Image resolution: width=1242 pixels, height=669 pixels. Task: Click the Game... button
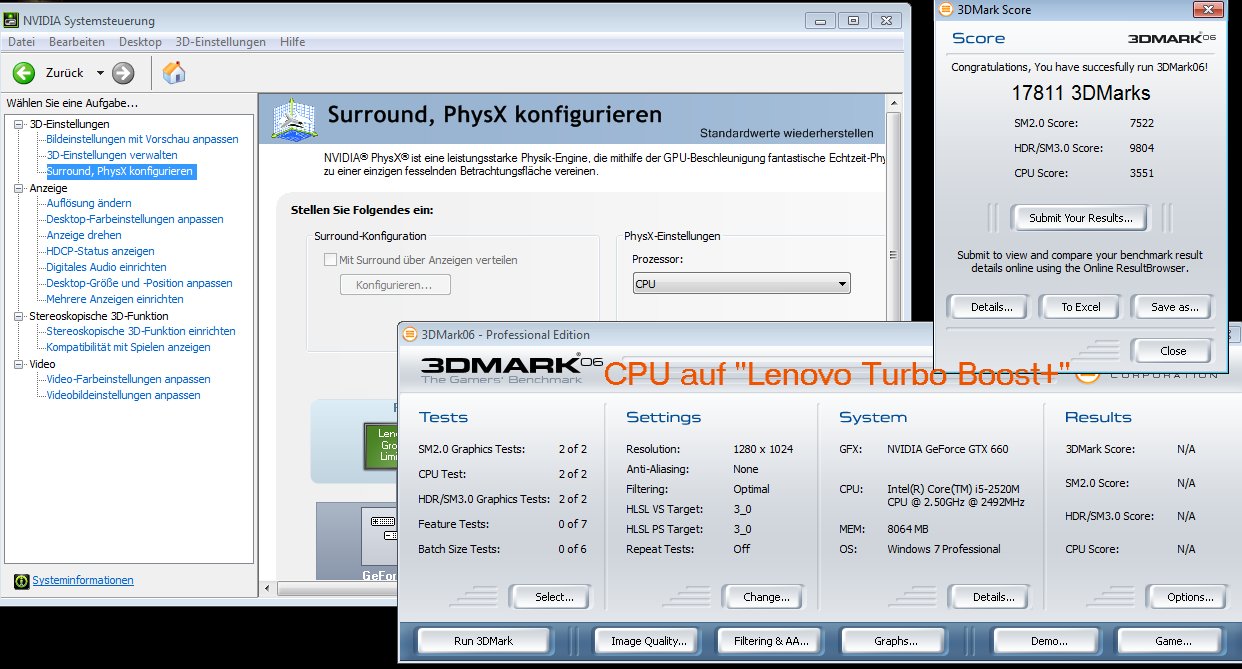[x=1170, y=641]
